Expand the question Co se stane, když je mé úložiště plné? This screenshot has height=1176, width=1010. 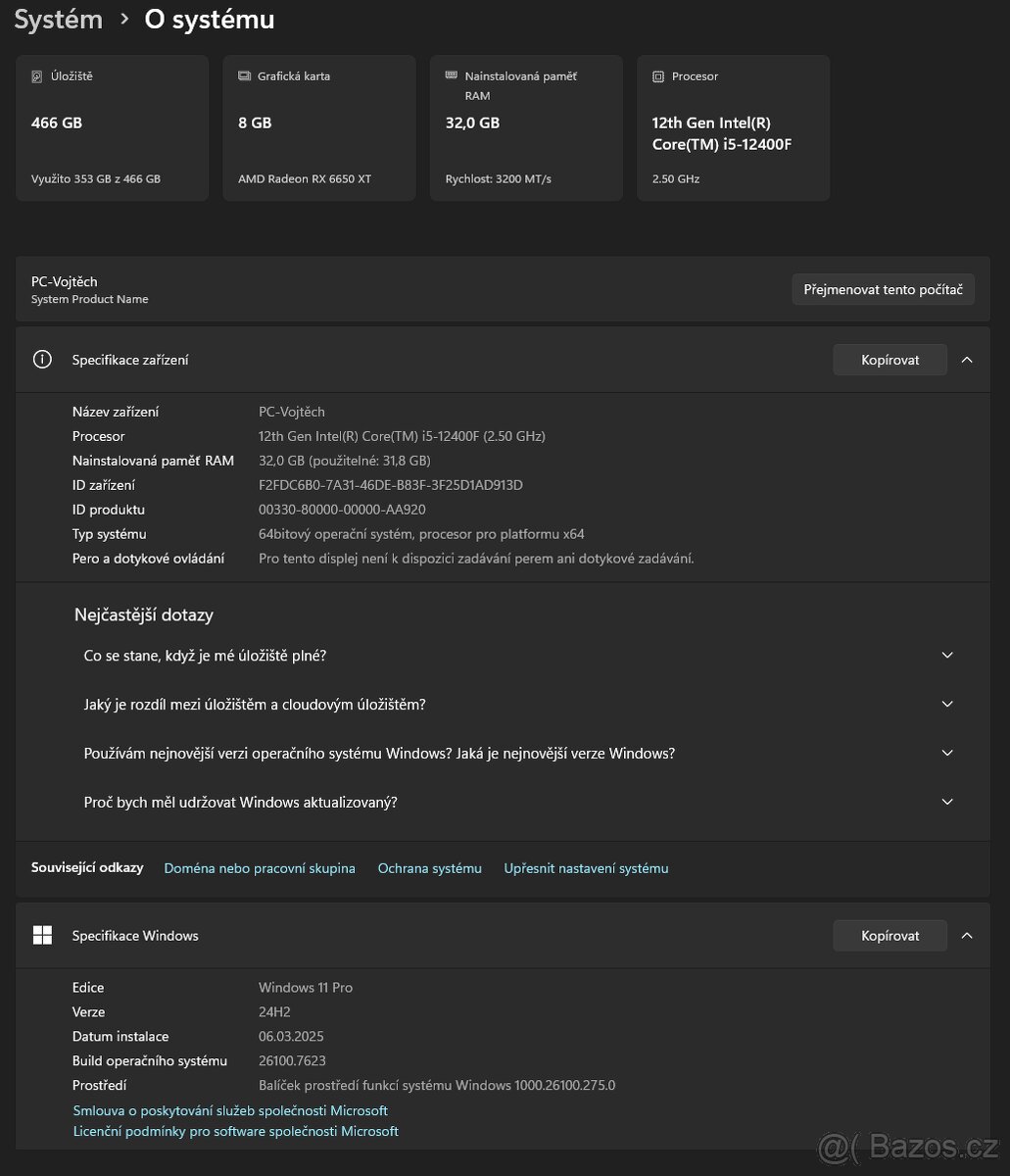[x=946, y=655]
